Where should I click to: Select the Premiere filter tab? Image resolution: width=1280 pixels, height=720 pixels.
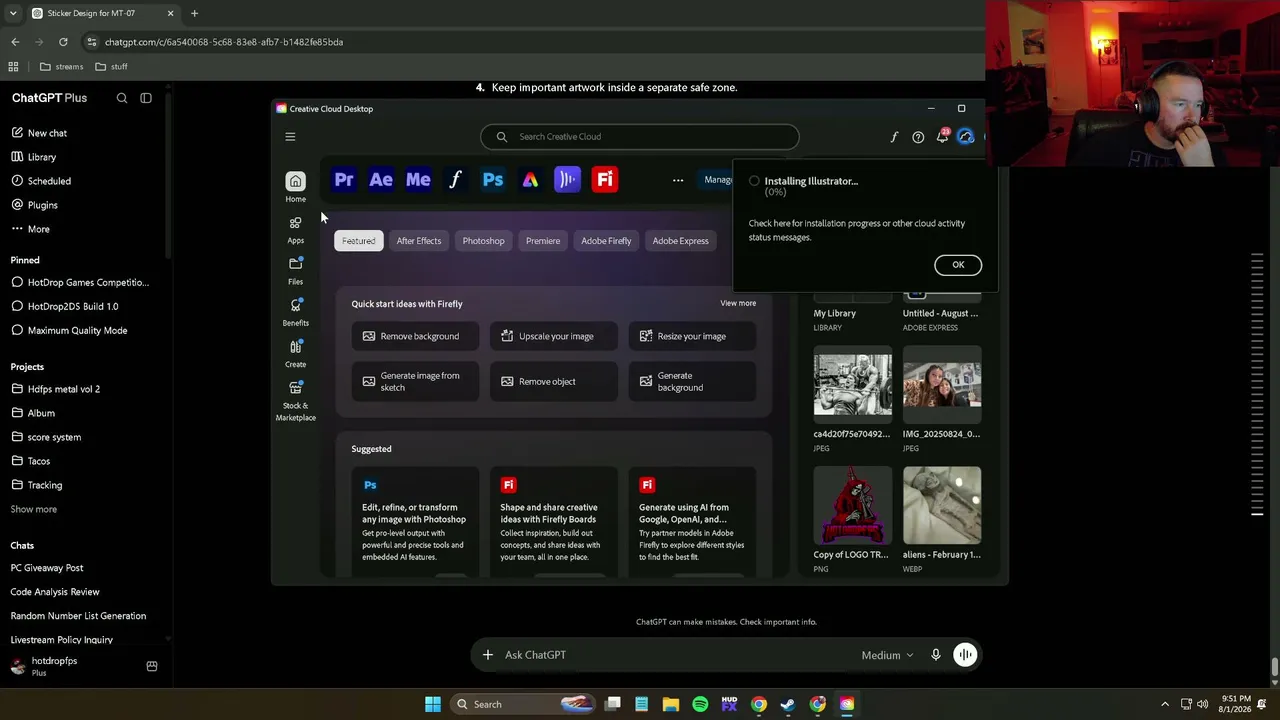(x=543, y=241)
